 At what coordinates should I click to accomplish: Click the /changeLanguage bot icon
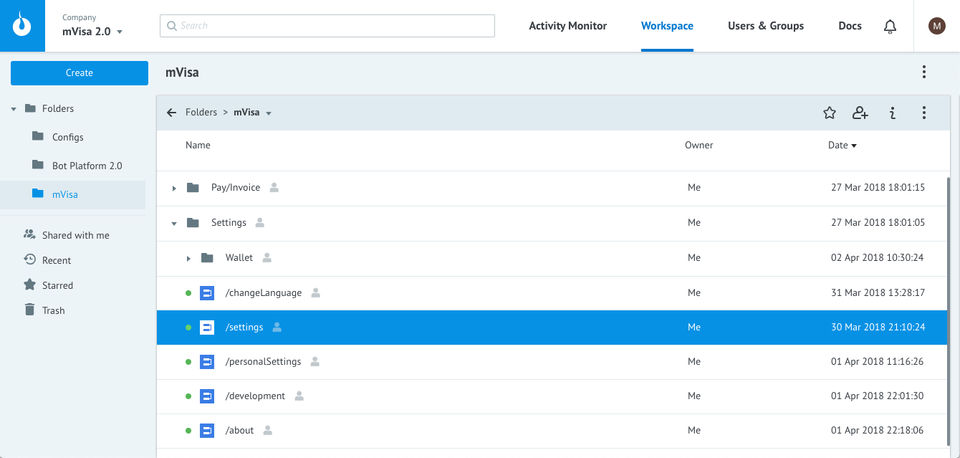pyautogui.click(x=207, y=293)
